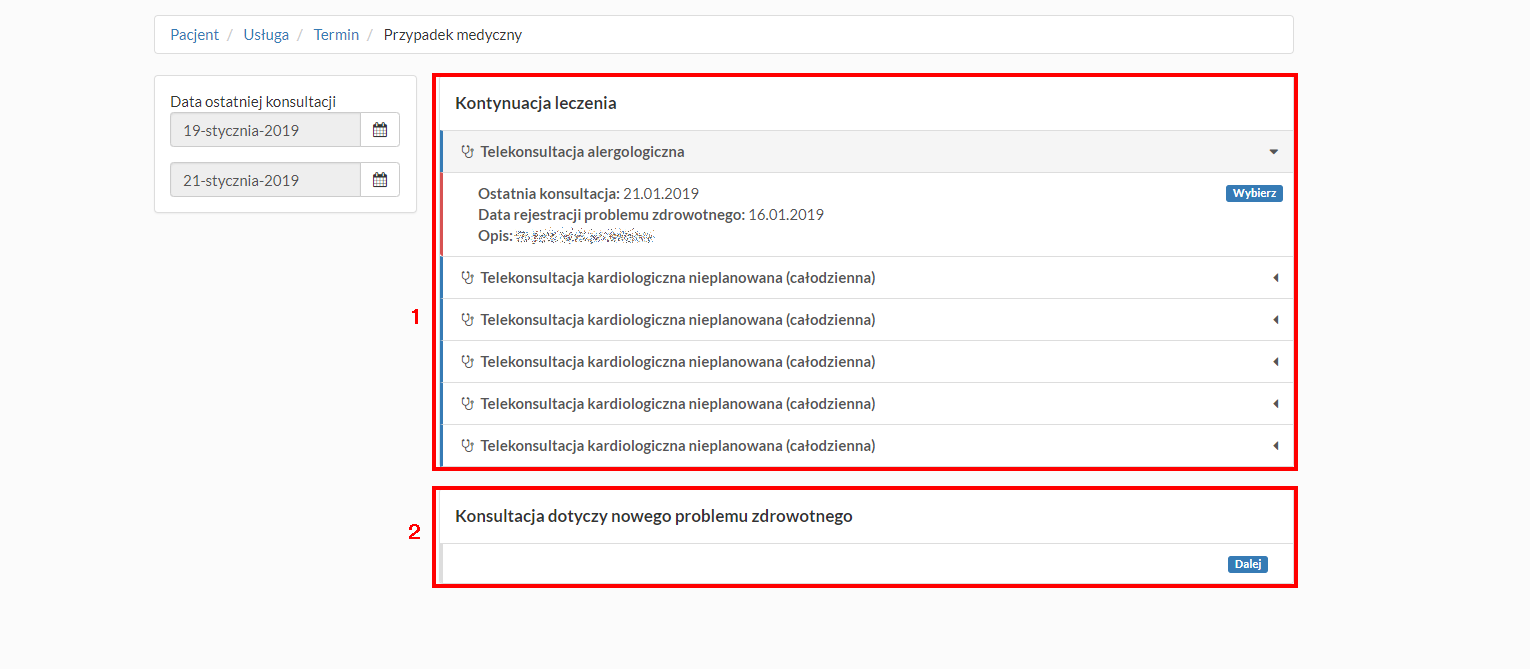Navigate to Usługa via breadcrumb
This screenshot has height=669, width=1530.
click(266, 34)
